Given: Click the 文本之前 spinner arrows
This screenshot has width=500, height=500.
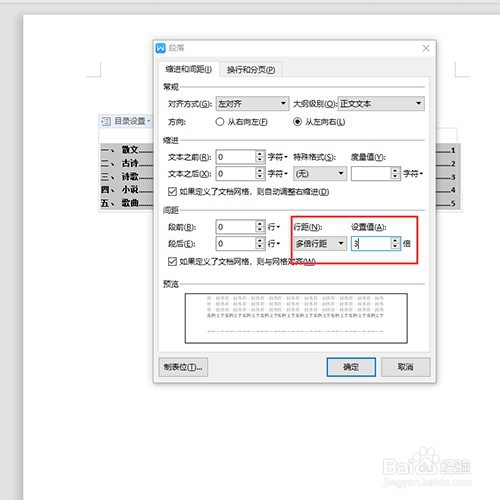Looking at the screenshot, I should [260, 157].
